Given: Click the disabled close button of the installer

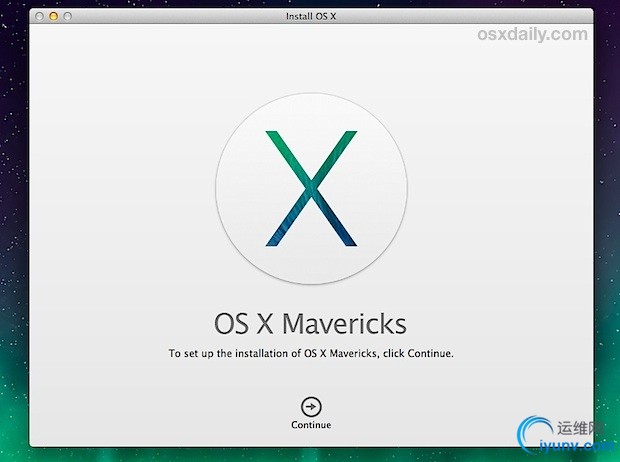Looking at the screenshot, I should point(39,16).
